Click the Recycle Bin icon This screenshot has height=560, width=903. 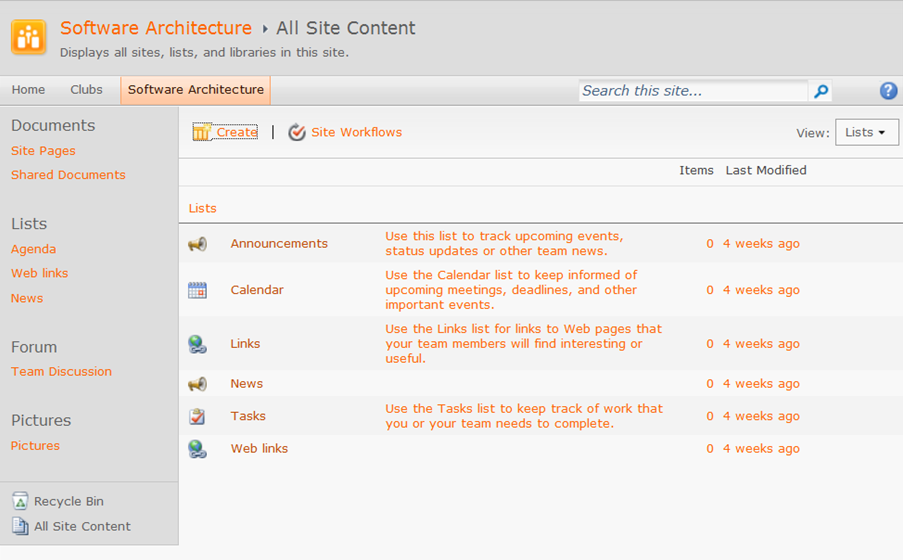pos(20,501)
